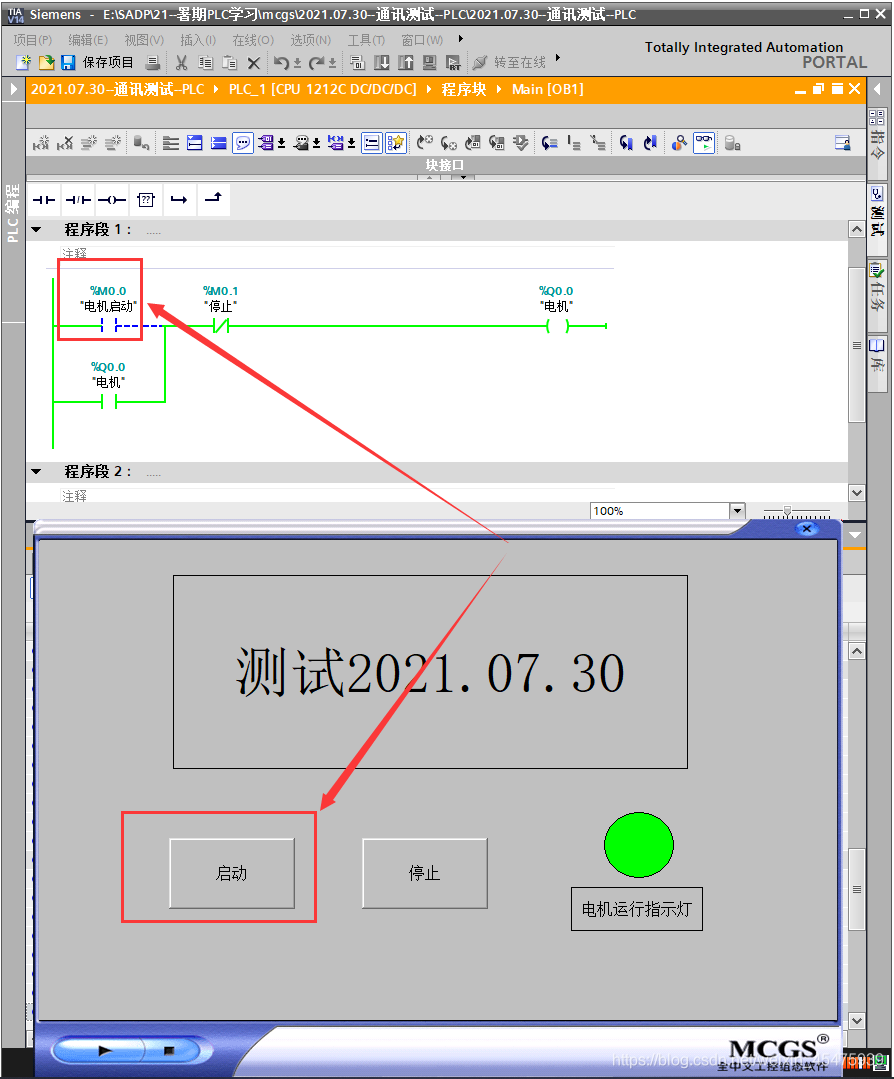Screen dimensions: 894x1079
Task: Click 电机运行指示灯 label box
Action: coord(637,909)
